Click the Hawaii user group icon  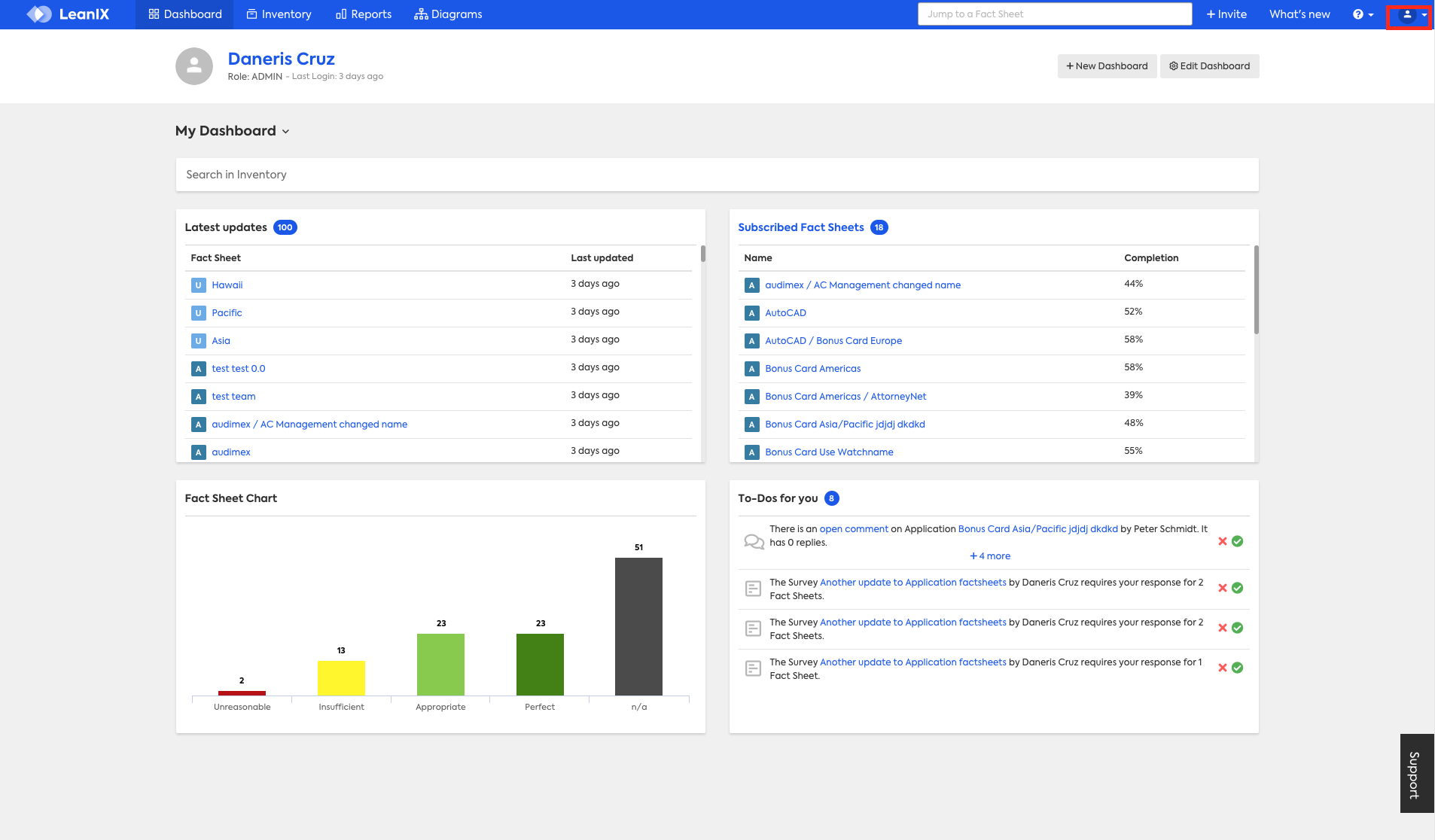coord(198,285)
